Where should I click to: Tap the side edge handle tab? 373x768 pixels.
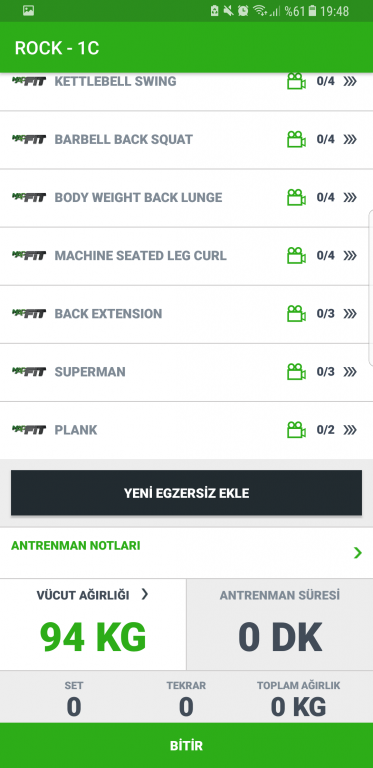pyautogui.click(x=371, y=288)
